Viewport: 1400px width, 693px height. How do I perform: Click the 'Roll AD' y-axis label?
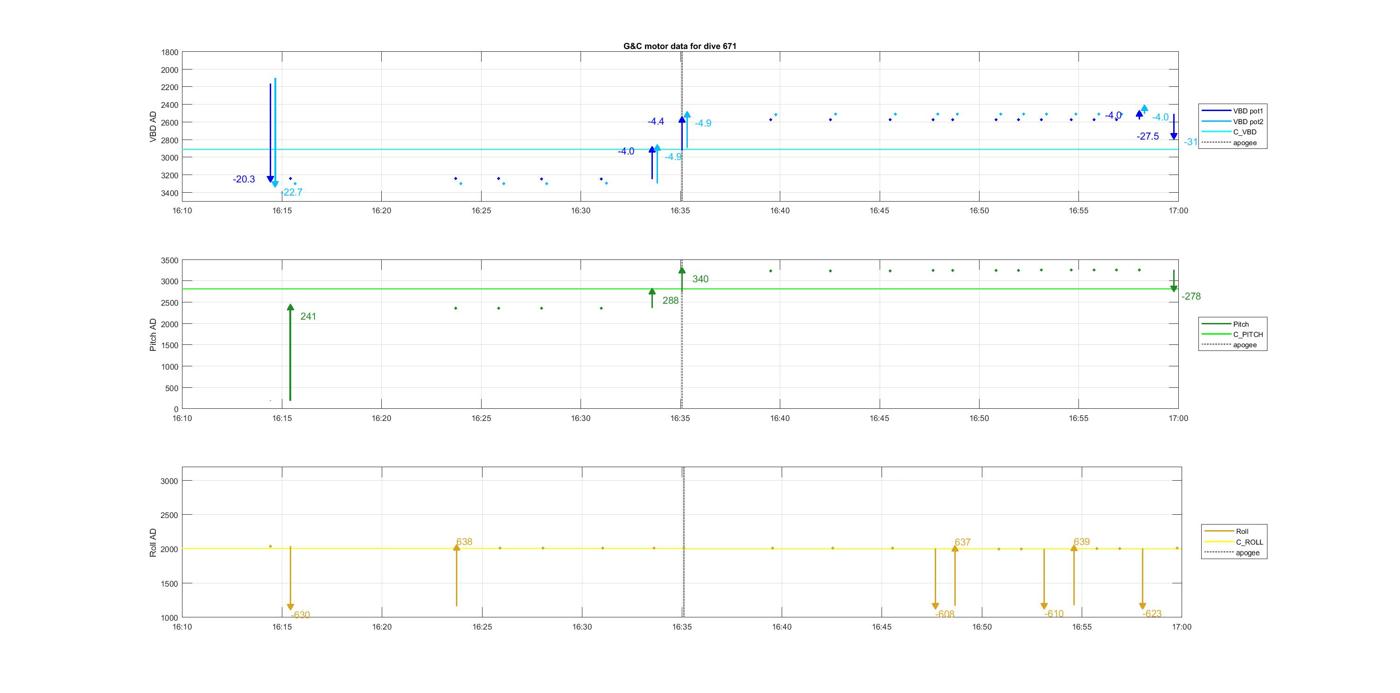(x=153, y=542)
